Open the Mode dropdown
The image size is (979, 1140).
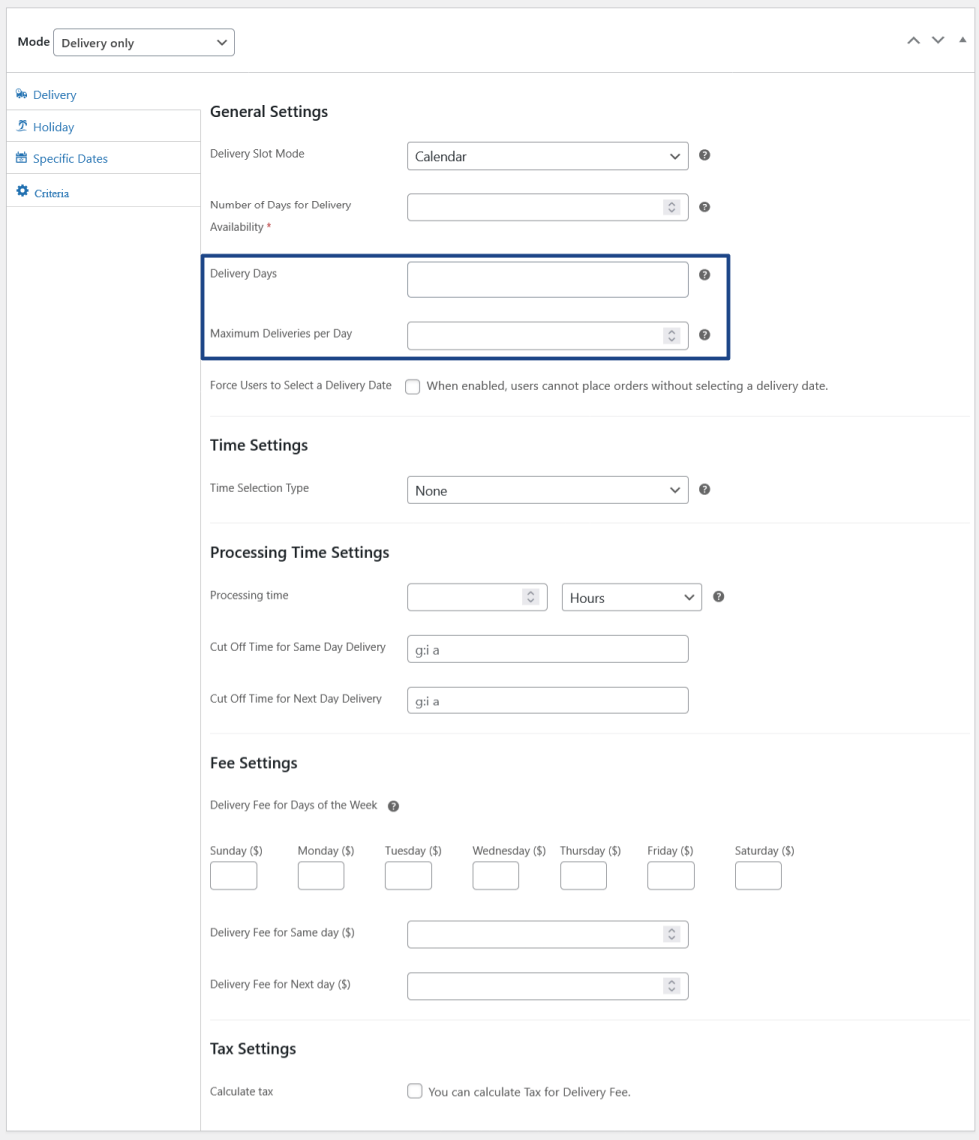click(144, 43)
